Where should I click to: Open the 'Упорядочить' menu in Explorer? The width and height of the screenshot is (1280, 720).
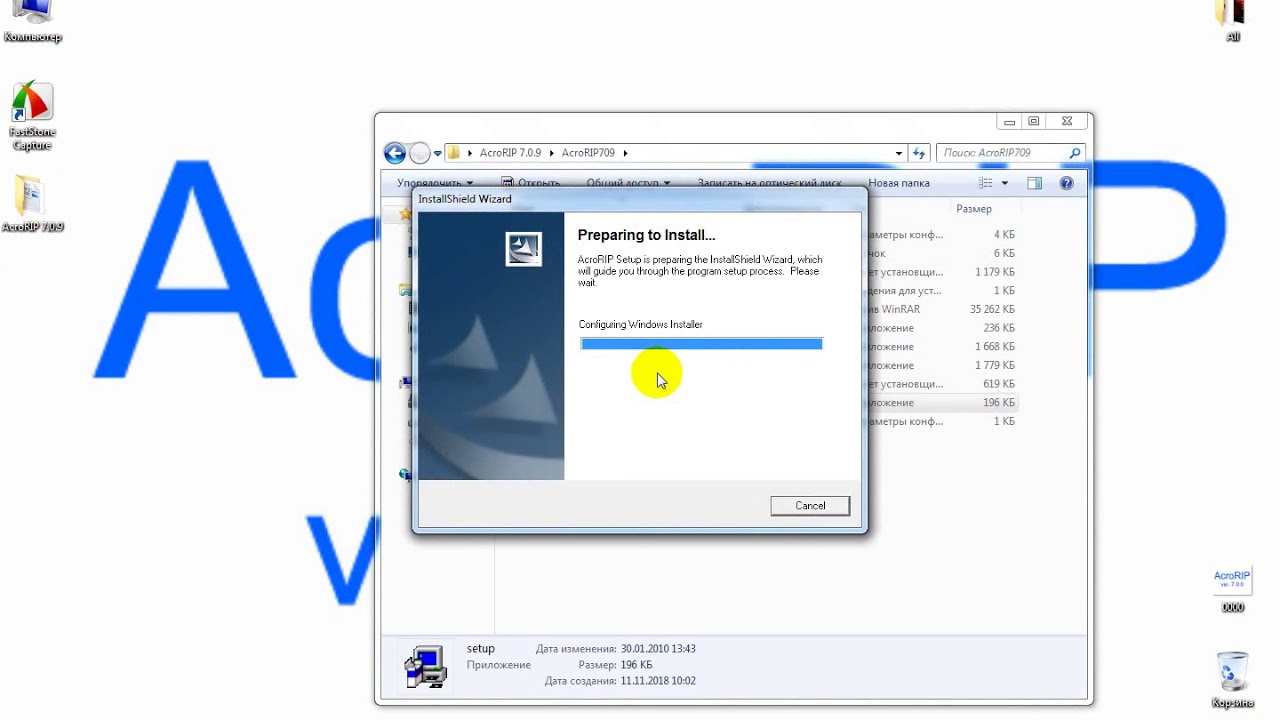click(435, 183)
